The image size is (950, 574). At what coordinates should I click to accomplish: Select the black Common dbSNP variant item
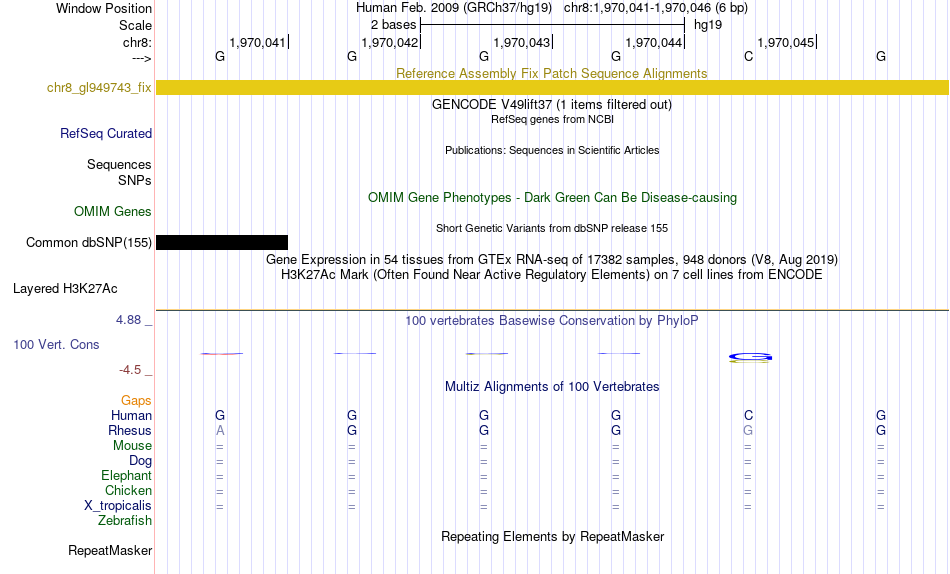(222, 242)
